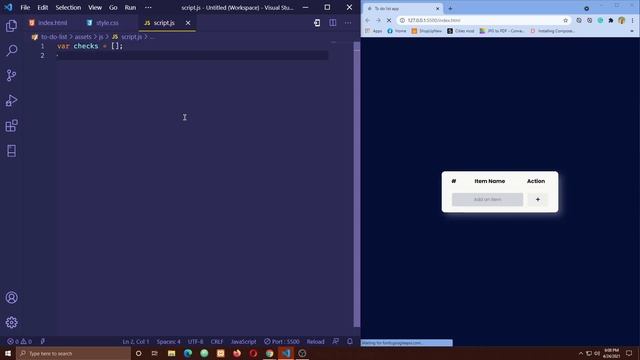Open the Apps bookmark shortcut
This screenshot has height=360, width=640.
[373, 31]
